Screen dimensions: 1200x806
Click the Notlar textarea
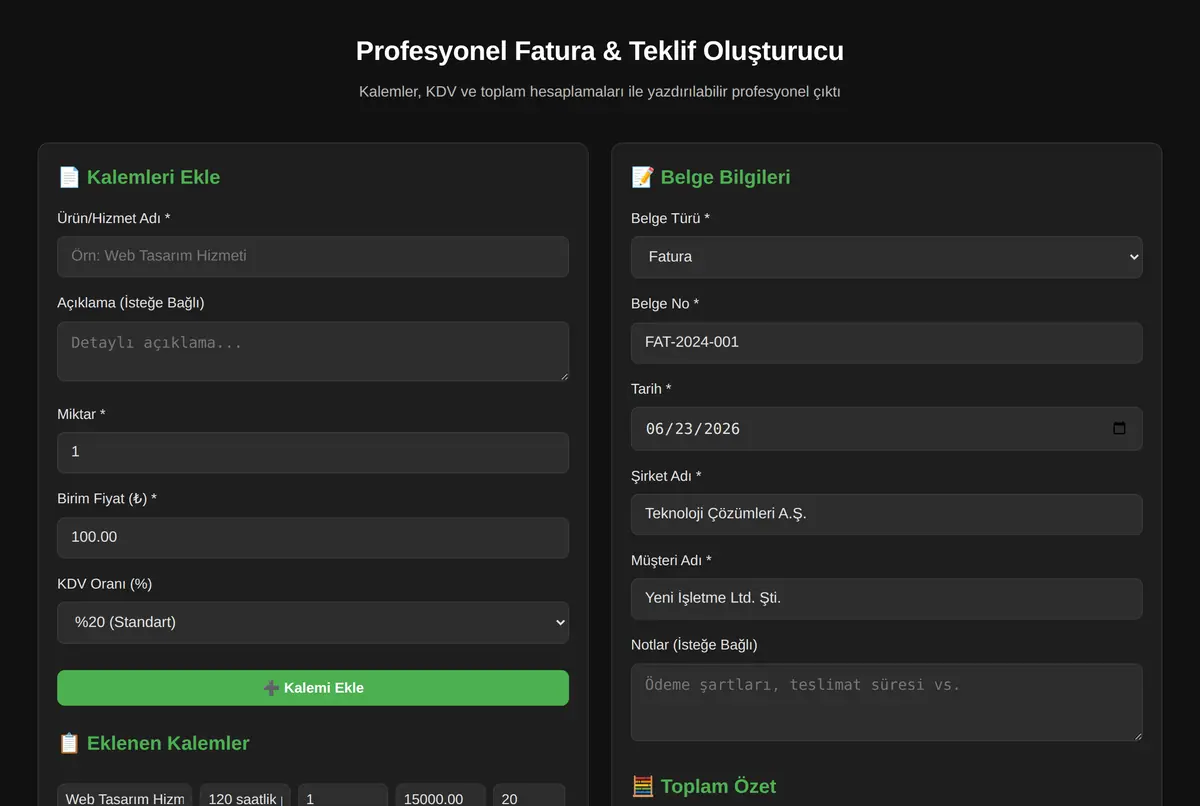[886, 702]
